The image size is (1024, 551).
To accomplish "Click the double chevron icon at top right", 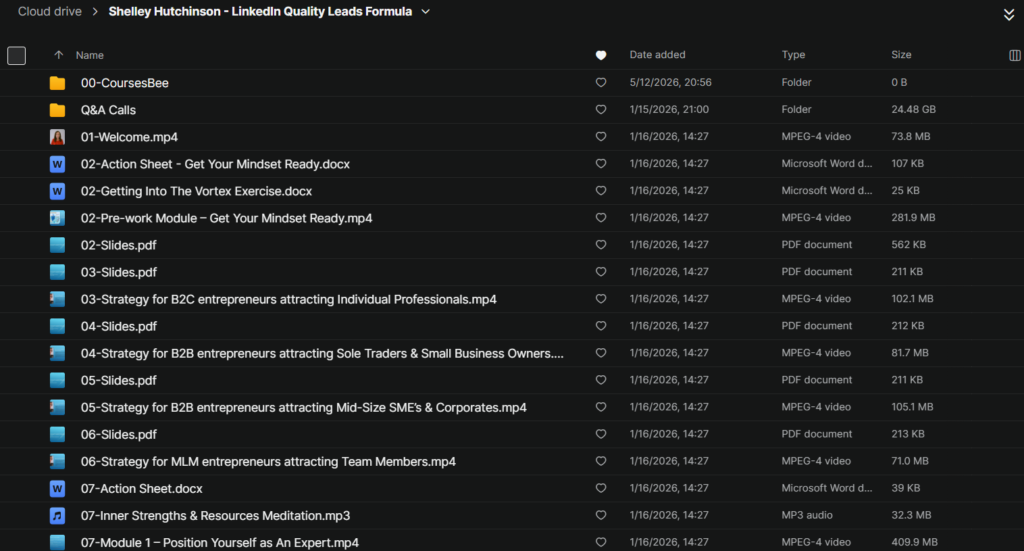I will click(x=1009, y=15).
